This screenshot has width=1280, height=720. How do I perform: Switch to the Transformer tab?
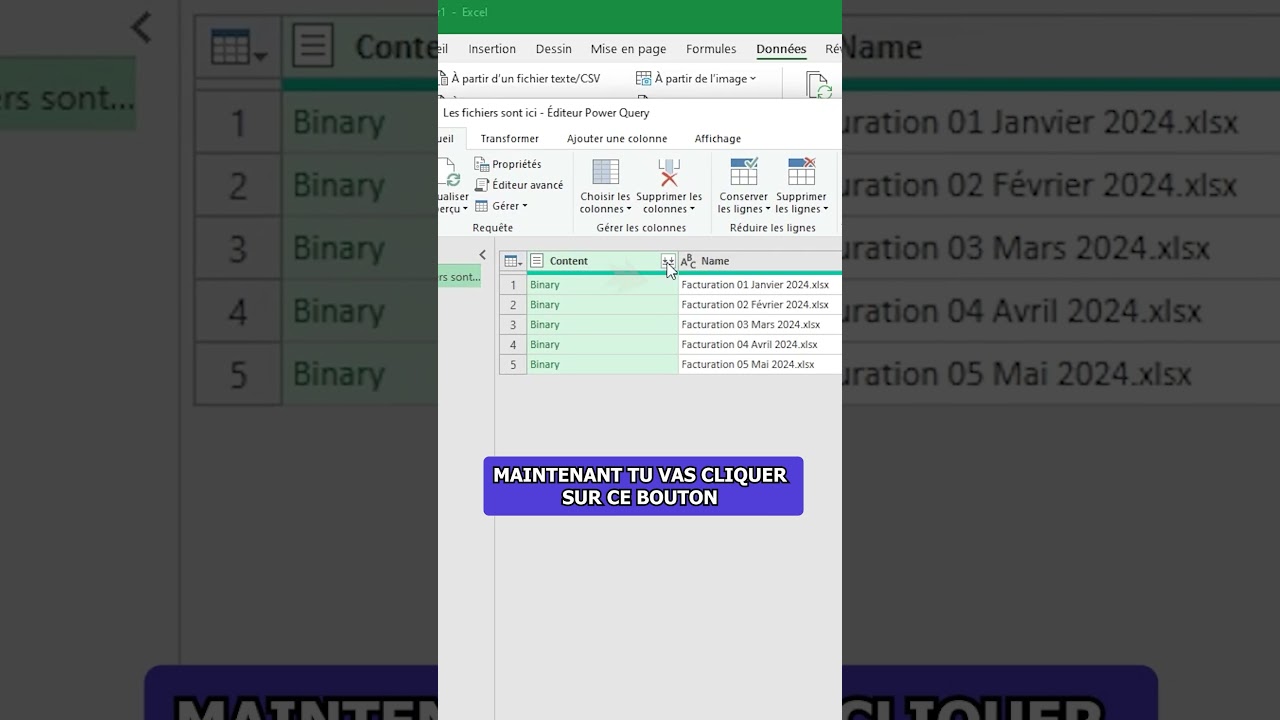509,139
